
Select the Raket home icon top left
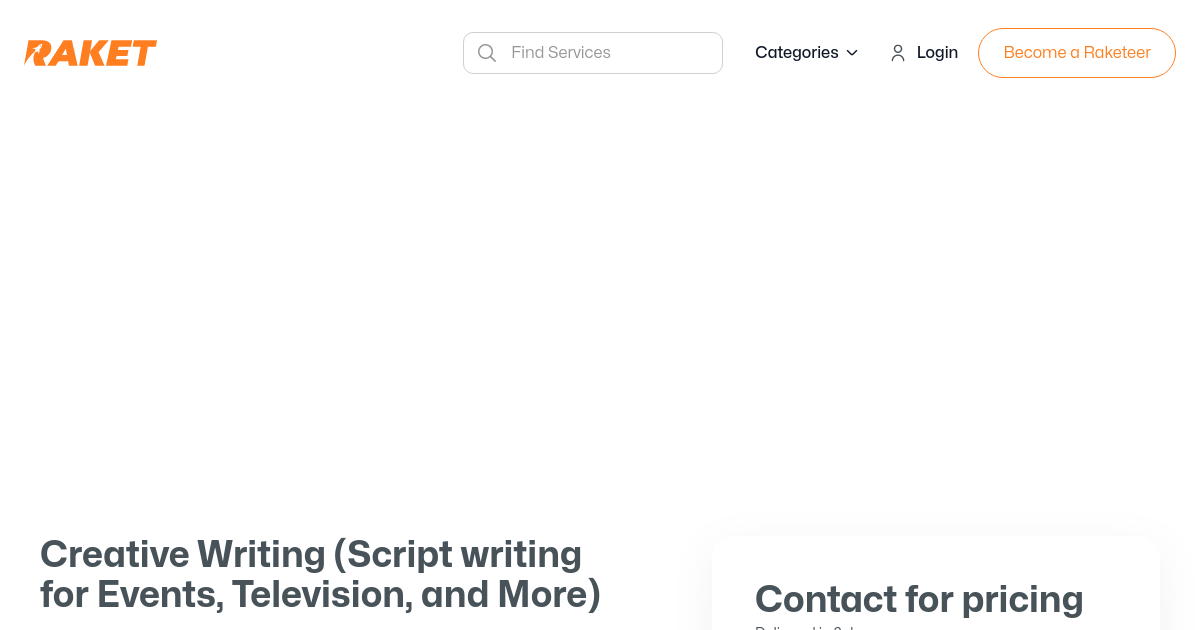pyautogui.click(x=90, y=52)
